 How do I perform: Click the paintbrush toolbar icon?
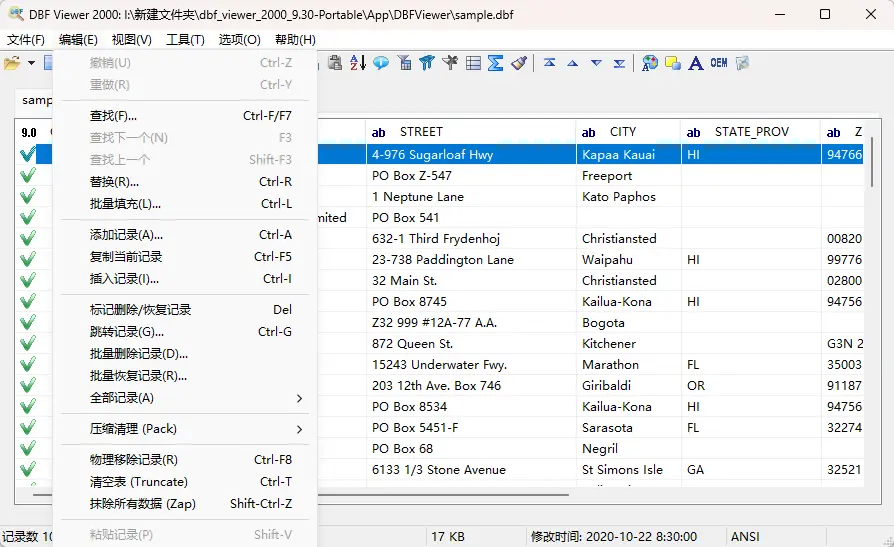tap(519, 63)
